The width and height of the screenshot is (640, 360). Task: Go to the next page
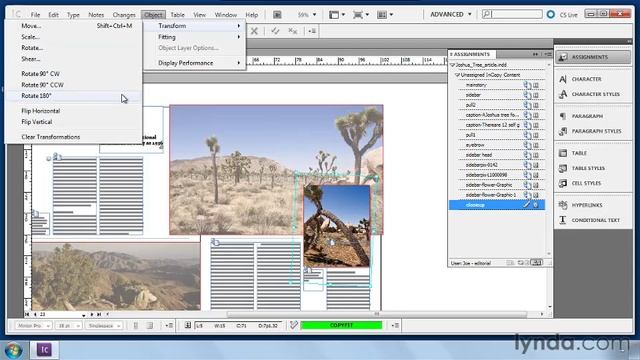click(92, 315)
